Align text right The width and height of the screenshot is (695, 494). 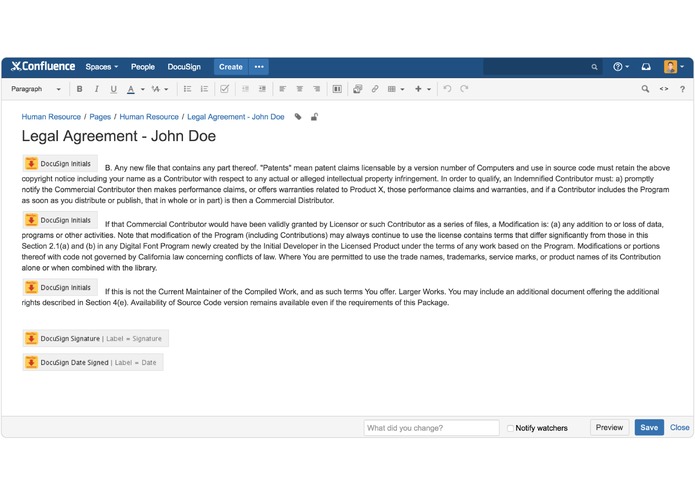(x=316, y=89)
